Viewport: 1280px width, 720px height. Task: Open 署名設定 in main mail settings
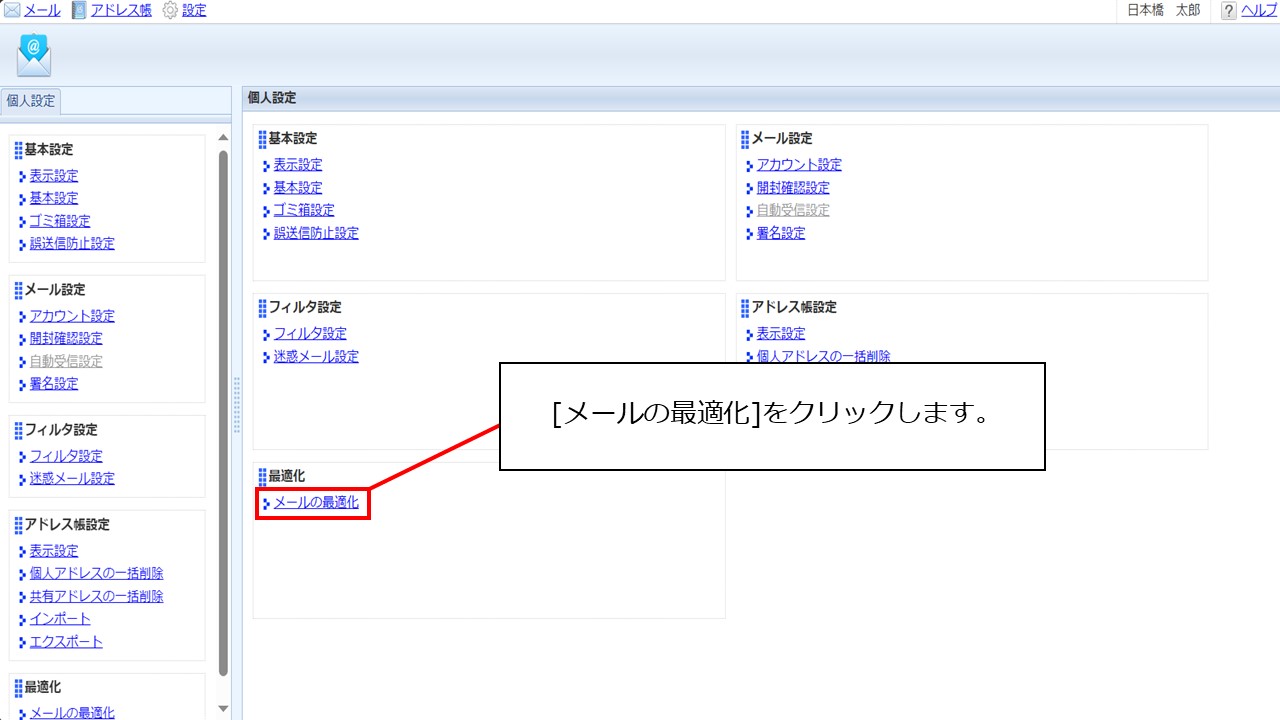tap(780, 233)
